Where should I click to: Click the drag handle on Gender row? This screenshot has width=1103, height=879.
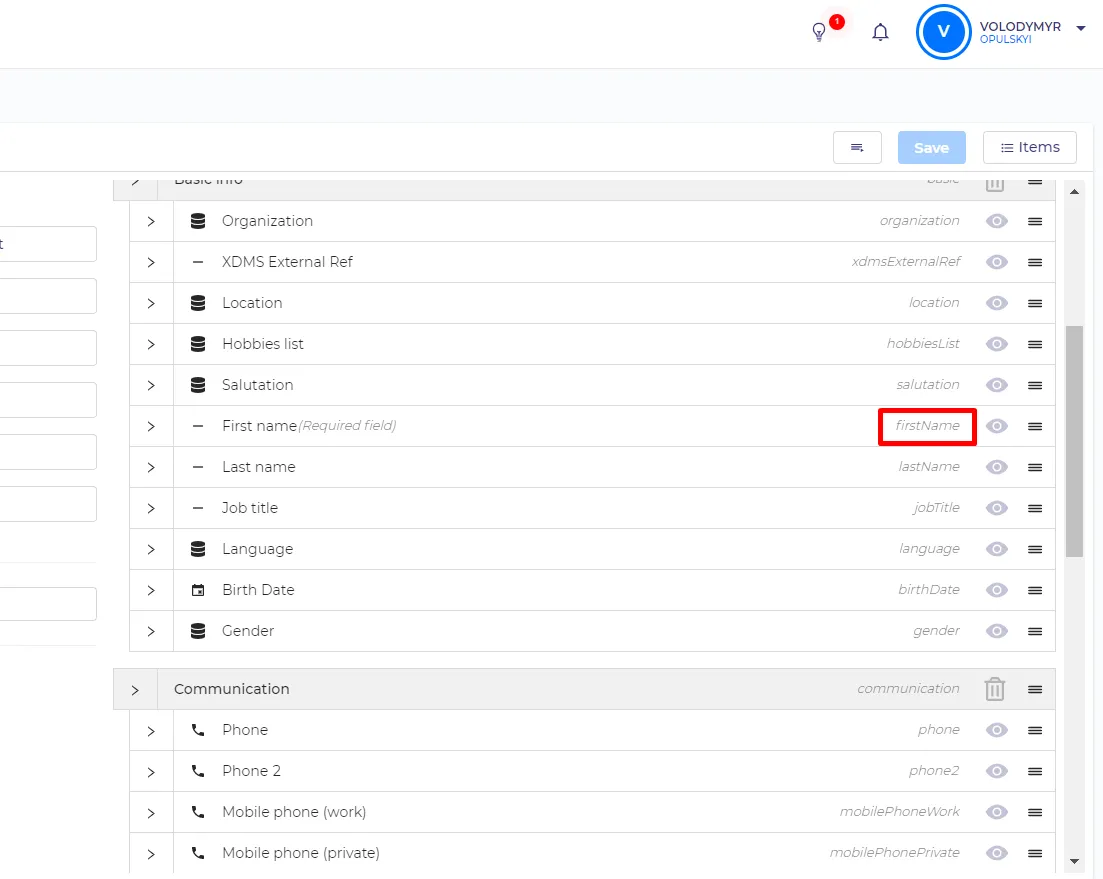(x=1035, y=631)
